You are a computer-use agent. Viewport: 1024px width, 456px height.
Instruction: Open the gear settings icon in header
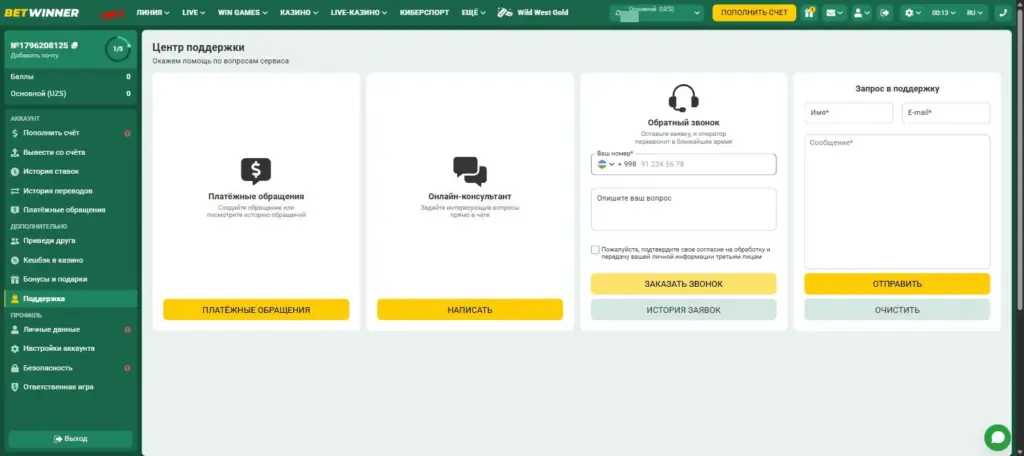coord(913,12)
